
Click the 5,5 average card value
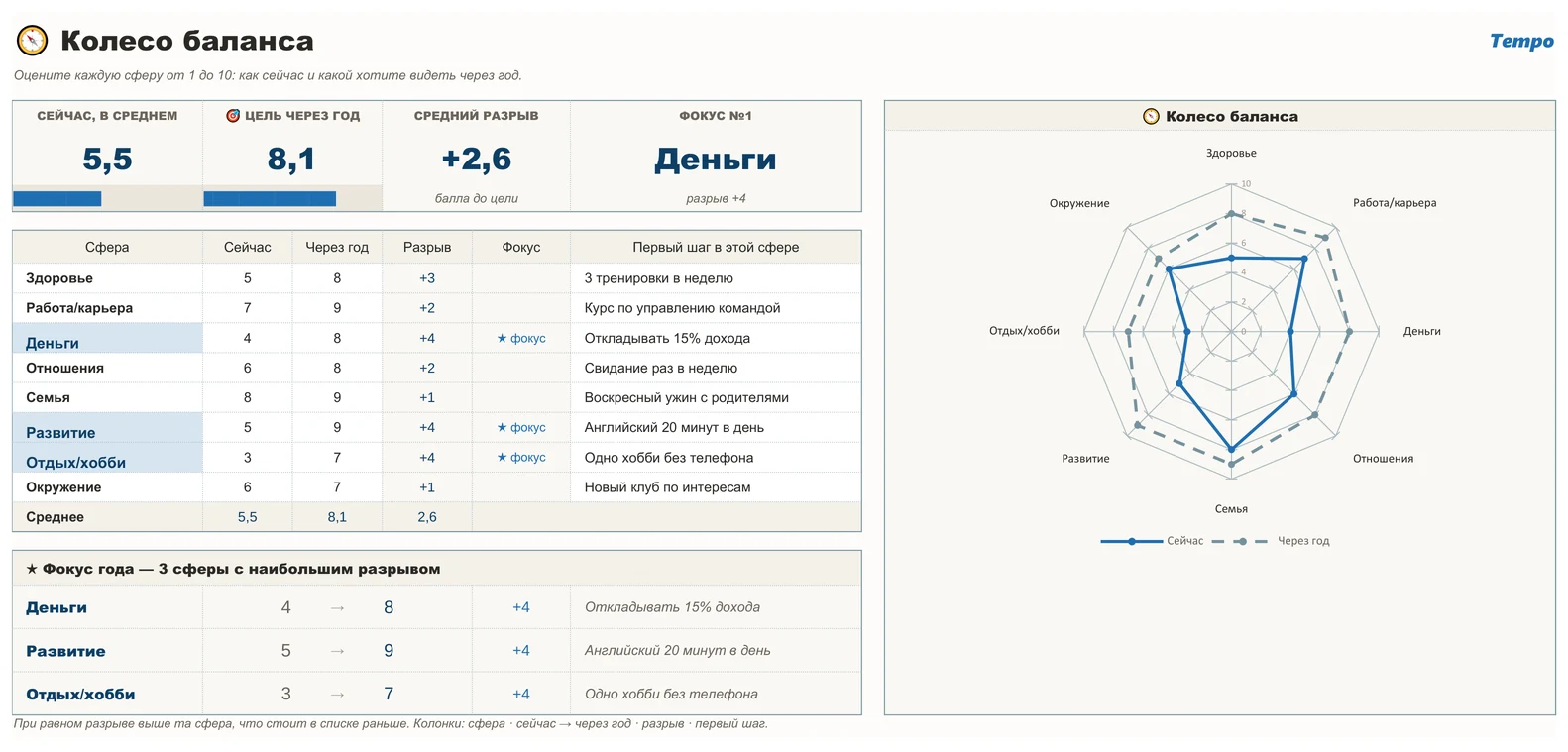tap(107, 159)
